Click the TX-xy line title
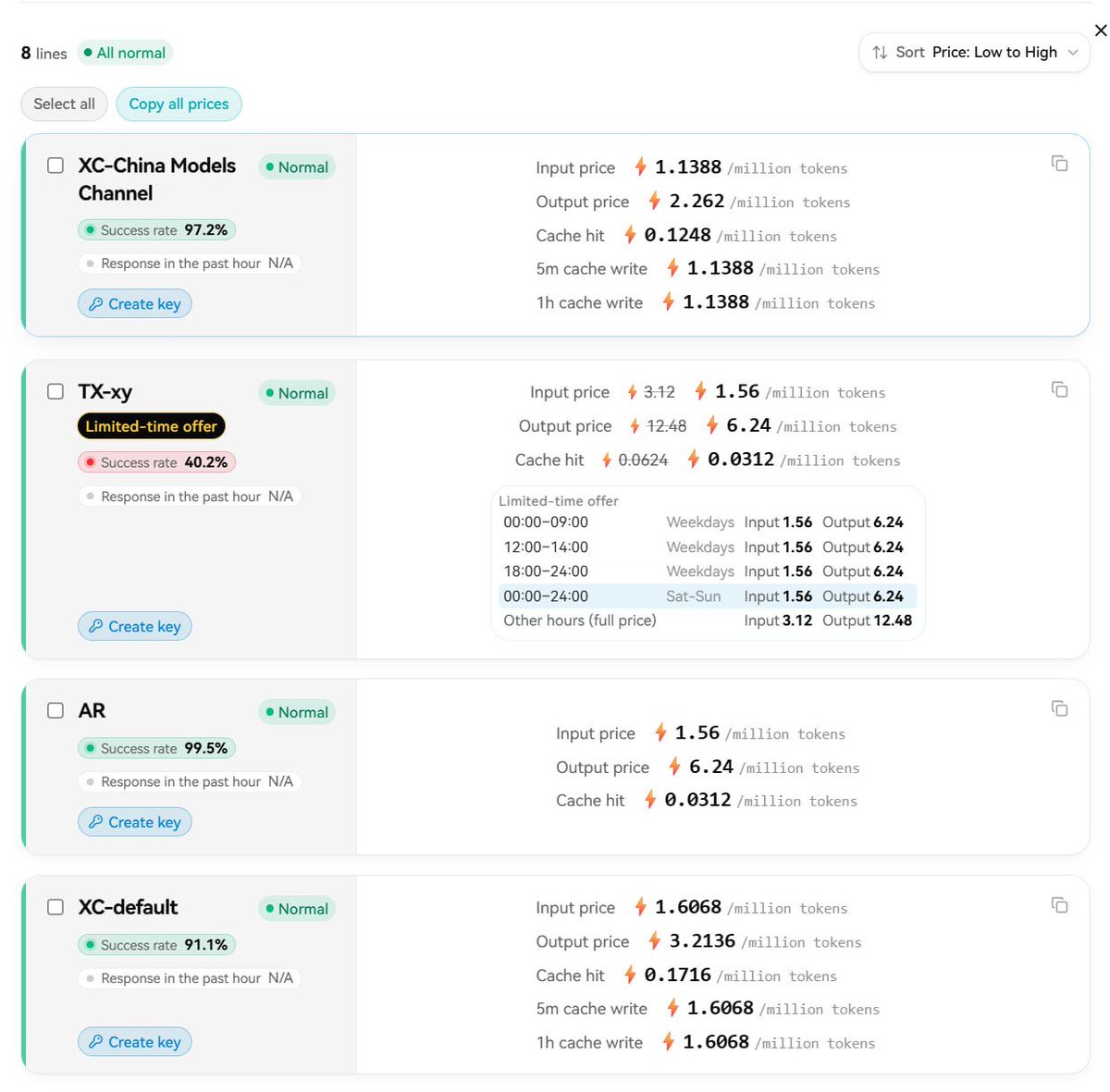The height and width of the screenshot is (1092, 1110). [105, 392]
